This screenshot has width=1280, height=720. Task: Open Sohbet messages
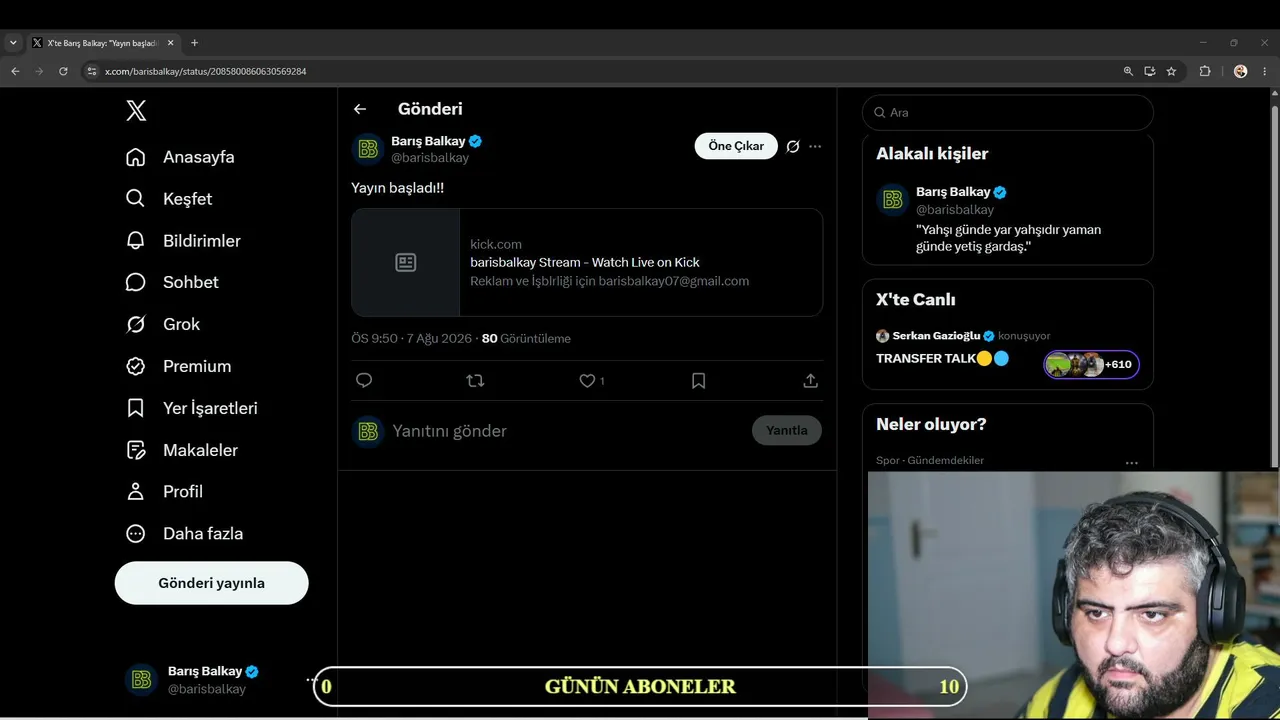tap(172, 282)
